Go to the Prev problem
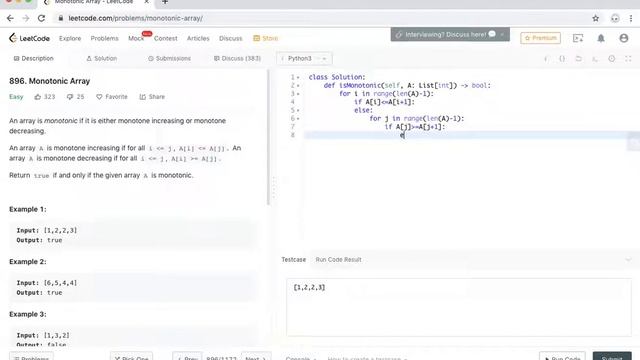Viewport: 640px width, 360px height. point(187,357)
